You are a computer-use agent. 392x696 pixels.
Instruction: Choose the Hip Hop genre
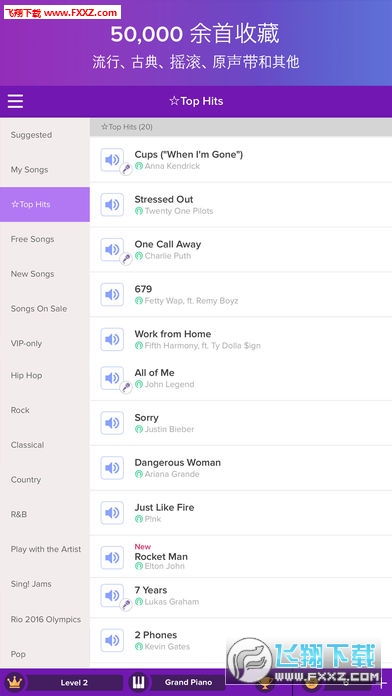pyautogui.click(x=45, y=376)
